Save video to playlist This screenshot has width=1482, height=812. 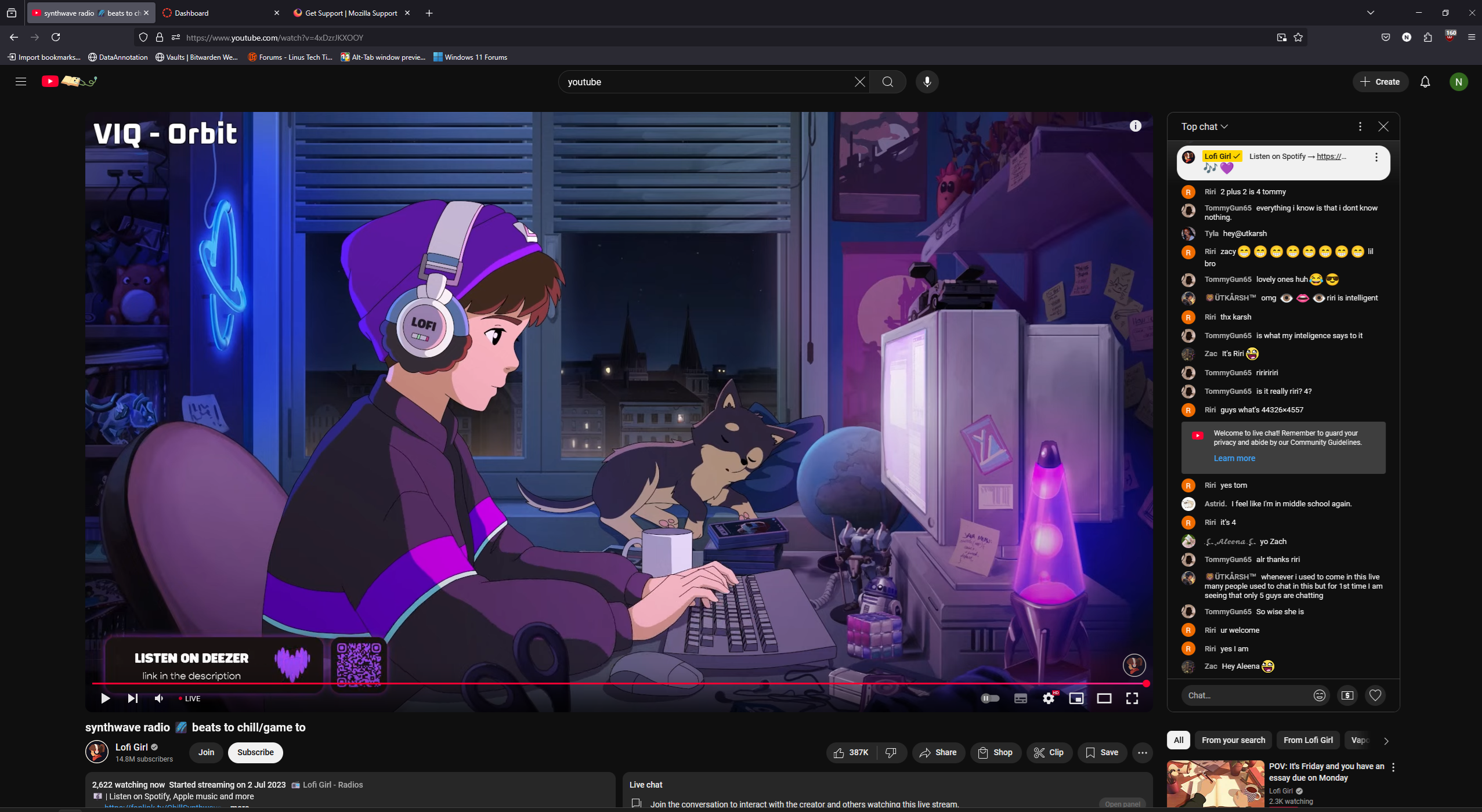pos(1102,753)
